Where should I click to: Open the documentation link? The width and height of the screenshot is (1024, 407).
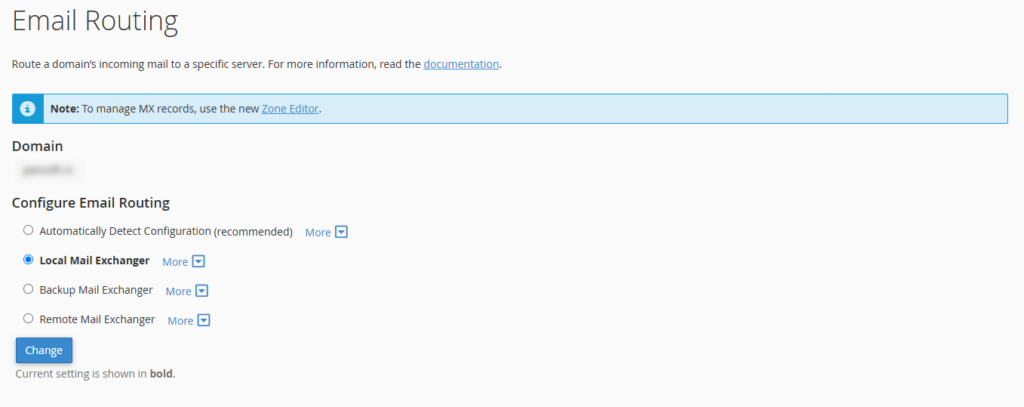click(461, 64)
